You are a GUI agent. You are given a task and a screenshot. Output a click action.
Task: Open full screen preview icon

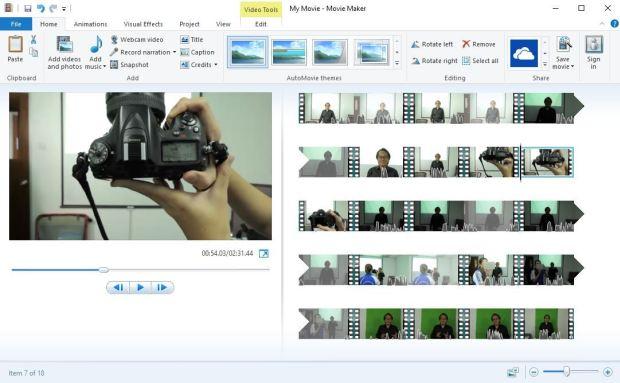pos(264,253)
